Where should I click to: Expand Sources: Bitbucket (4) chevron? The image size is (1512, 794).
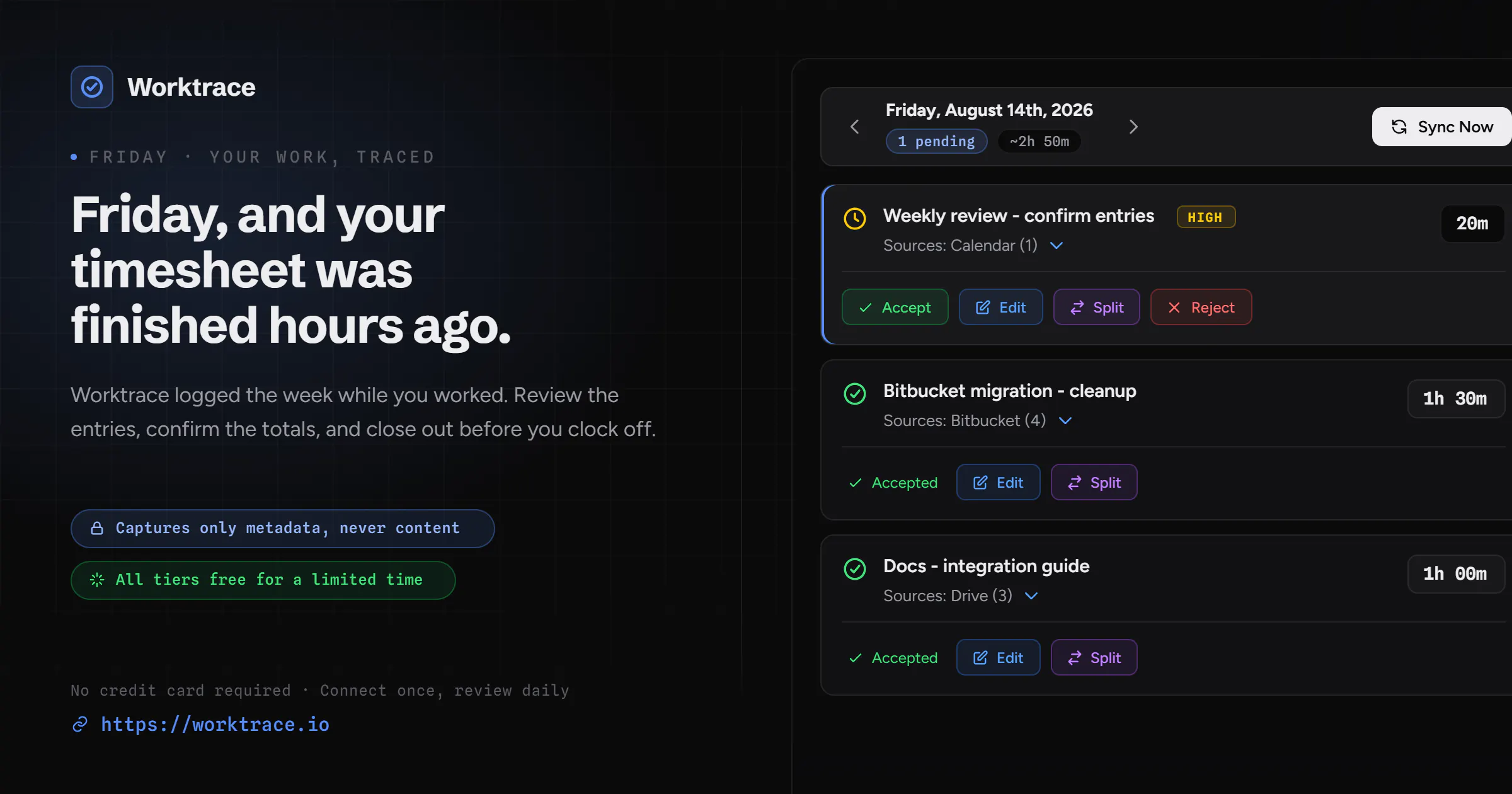pyautogui.click(x=1065, y=421)
